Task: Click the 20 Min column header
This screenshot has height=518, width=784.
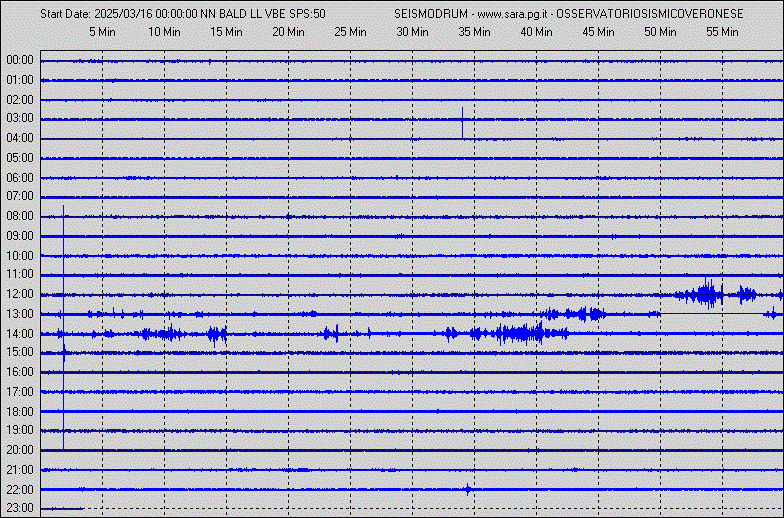Action: click(x=288, y=32)
